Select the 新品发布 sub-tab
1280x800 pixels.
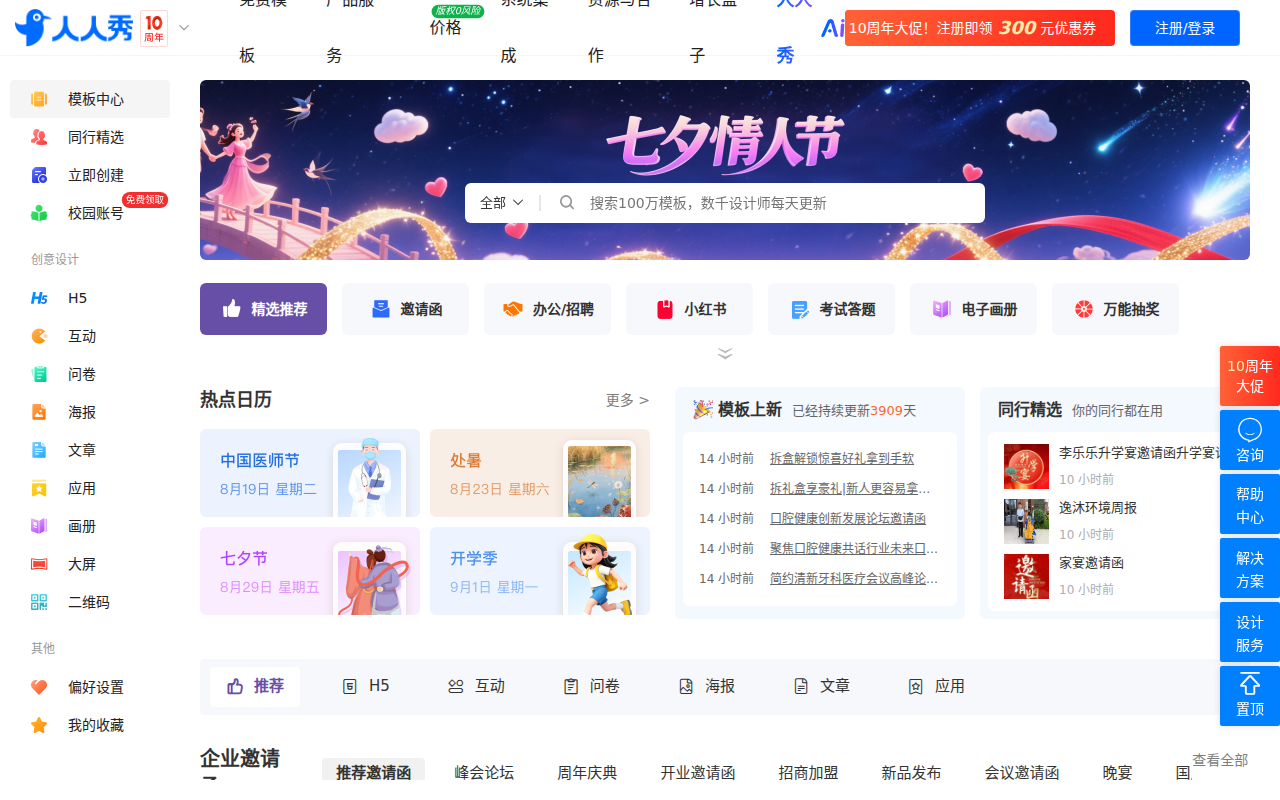[x=911, y=772]
